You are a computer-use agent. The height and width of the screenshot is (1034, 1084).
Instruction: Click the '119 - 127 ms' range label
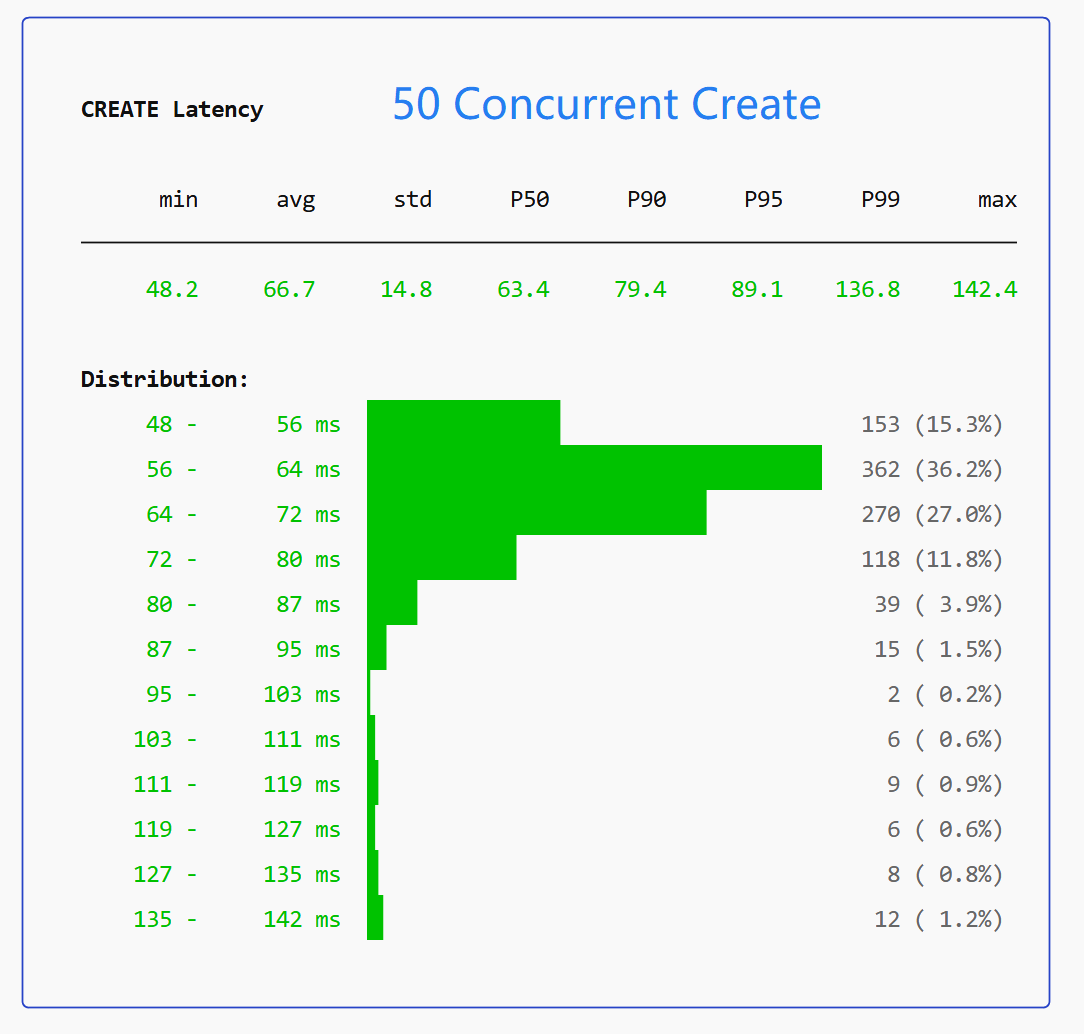[x=237, y=829]
